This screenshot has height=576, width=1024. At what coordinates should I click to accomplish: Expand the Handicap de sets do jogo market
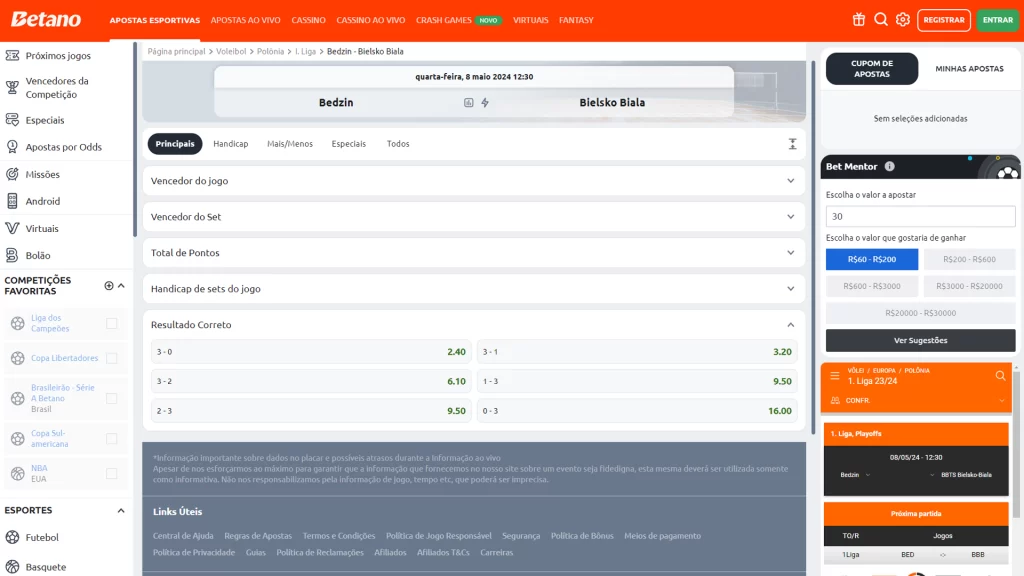474,289
